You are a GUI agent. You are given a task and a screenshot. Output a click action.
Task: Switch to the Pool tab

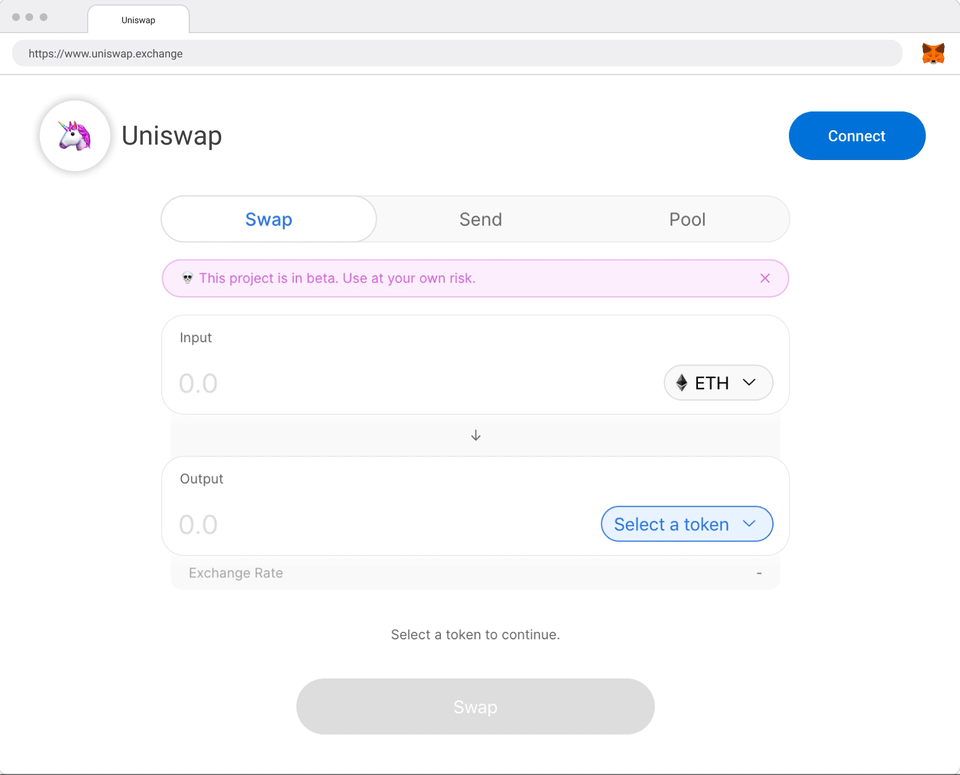pyautogui.click(x=687, y=219)
